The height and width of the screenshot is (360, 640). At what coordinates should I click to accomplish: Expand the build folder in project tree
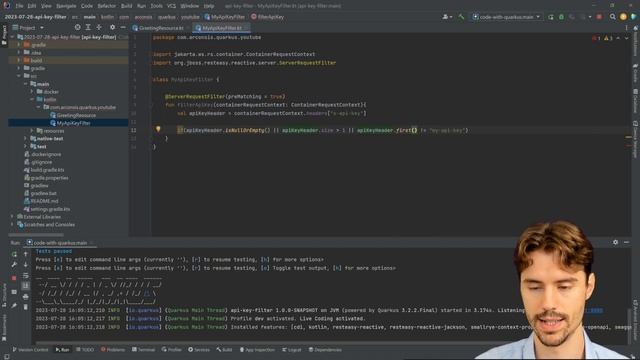(19, 60)
